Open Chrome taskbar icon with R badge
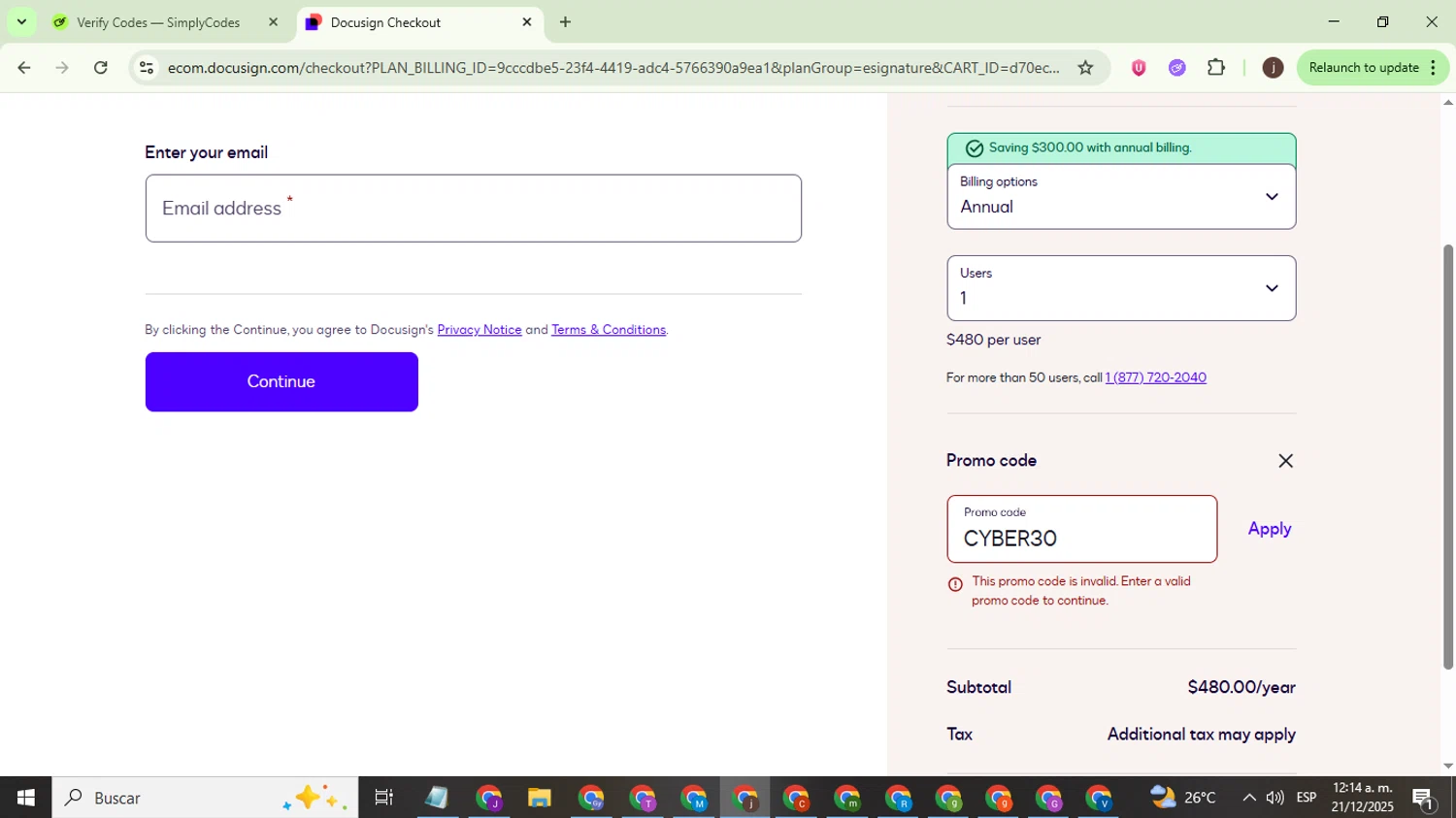The height and width of the screenshot is (818, 1456). [898, 798]
